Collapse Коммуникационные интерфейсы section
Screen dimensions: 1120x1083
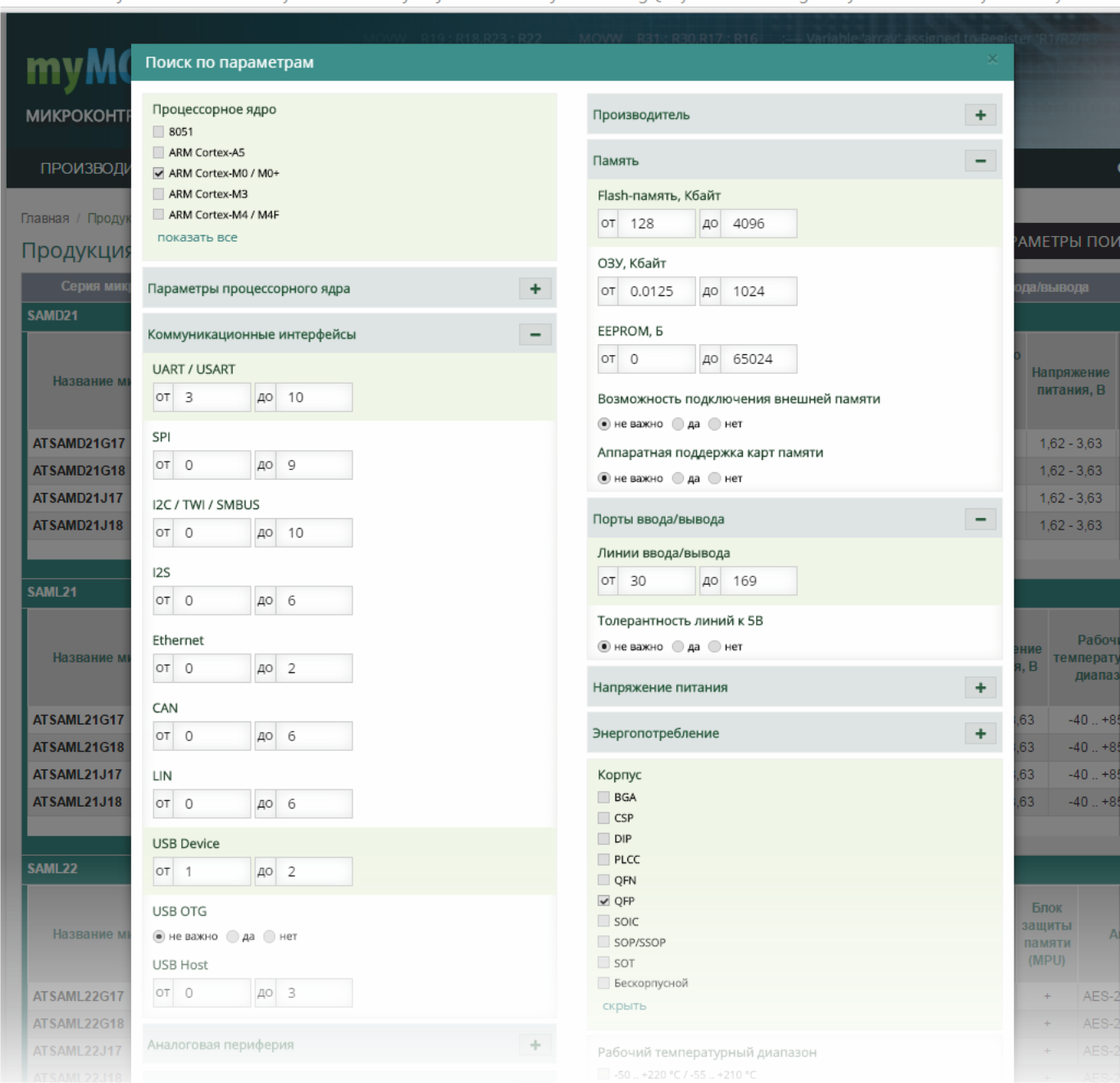click(535, 334)
